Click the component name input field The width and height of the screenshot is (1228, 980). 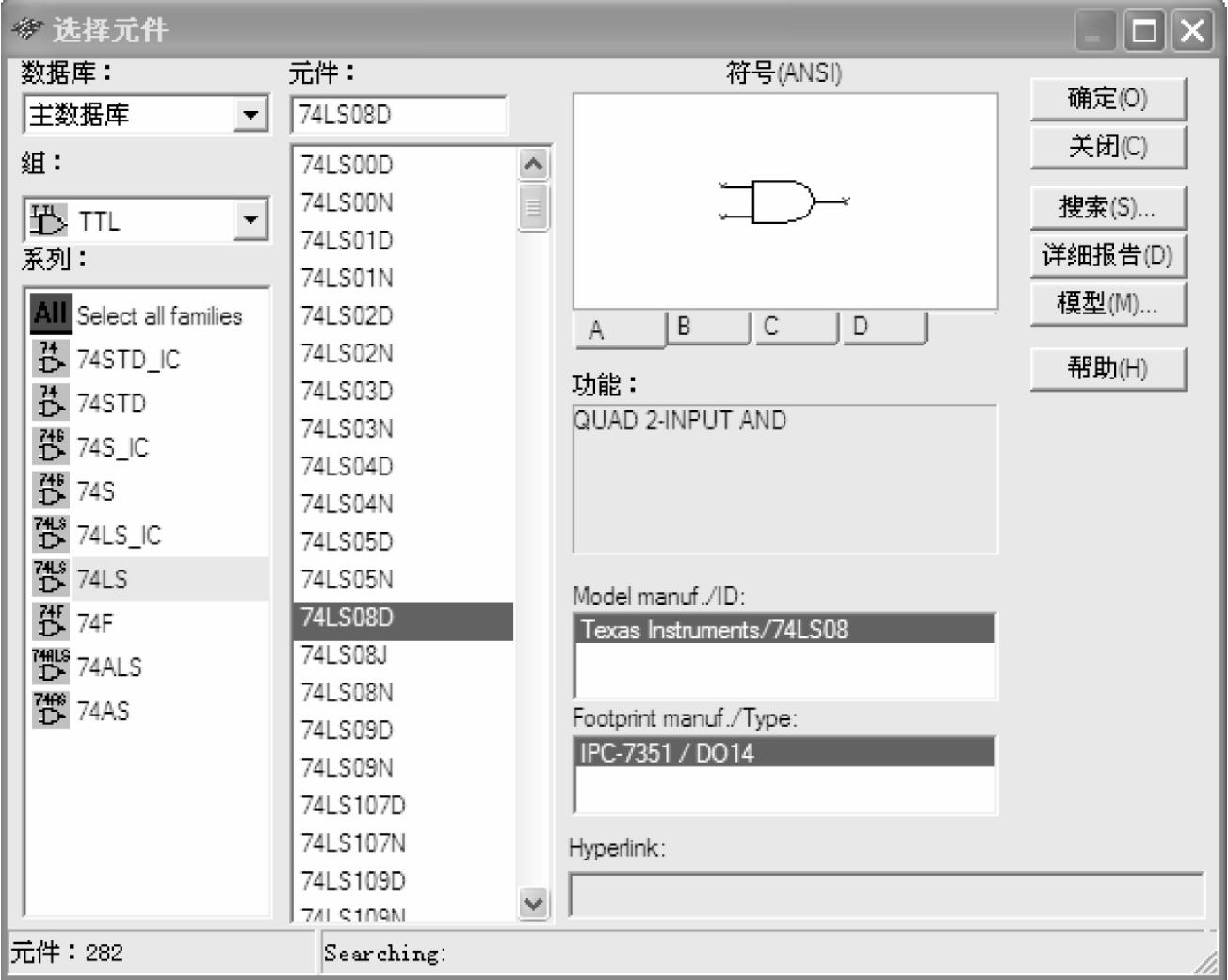click(399, 115)
